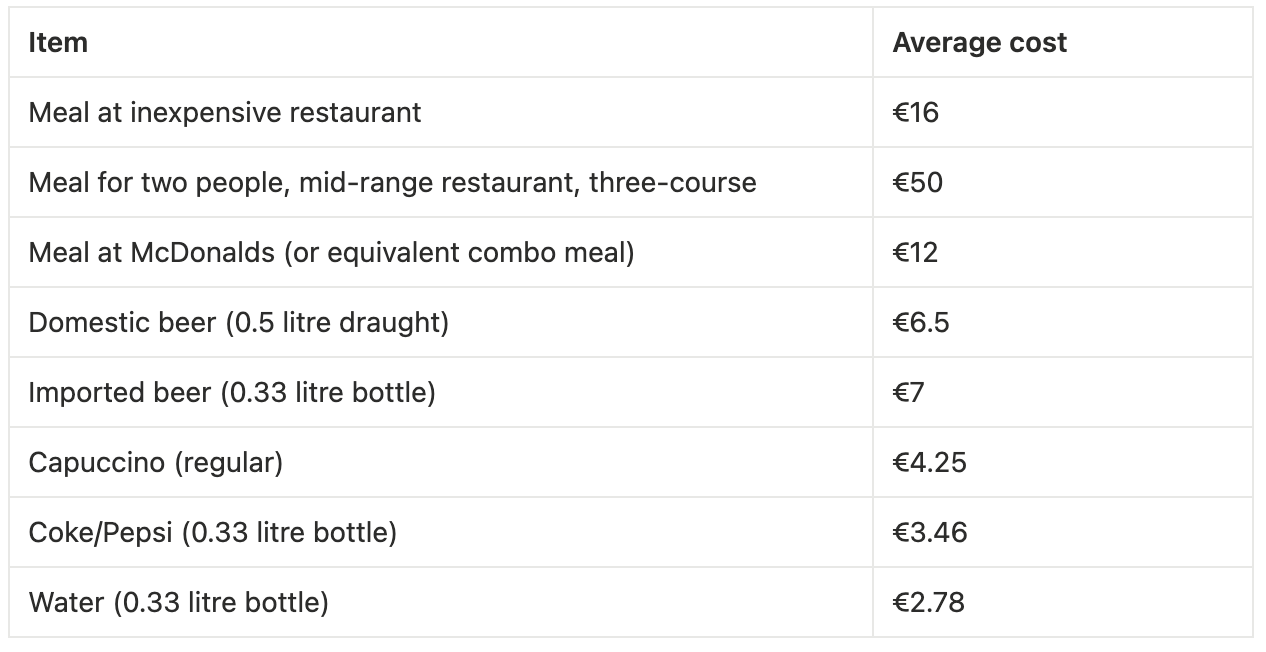Click the €50 cost value
This screenshot has width=1266, height=652.
(917, 183)
